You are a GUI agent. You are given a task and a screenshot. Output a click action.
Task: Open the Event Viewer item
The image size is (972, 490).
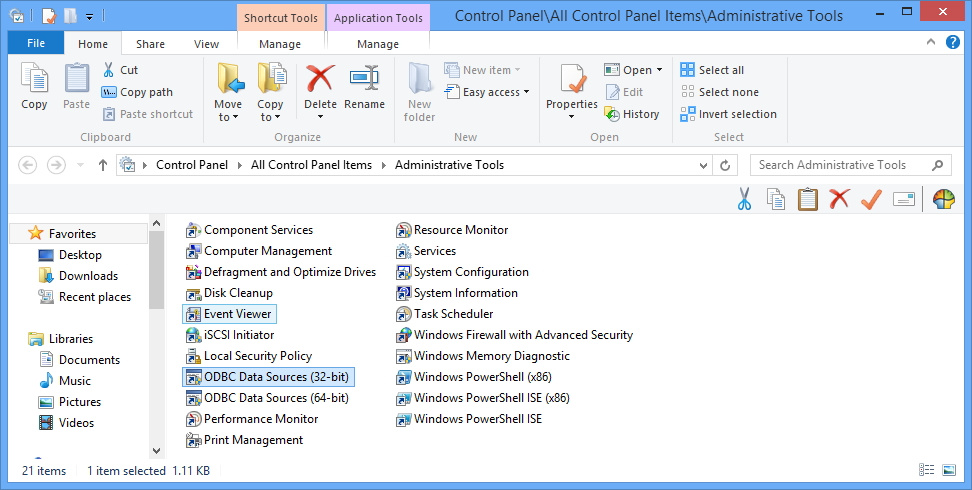[x=237, y=314]
